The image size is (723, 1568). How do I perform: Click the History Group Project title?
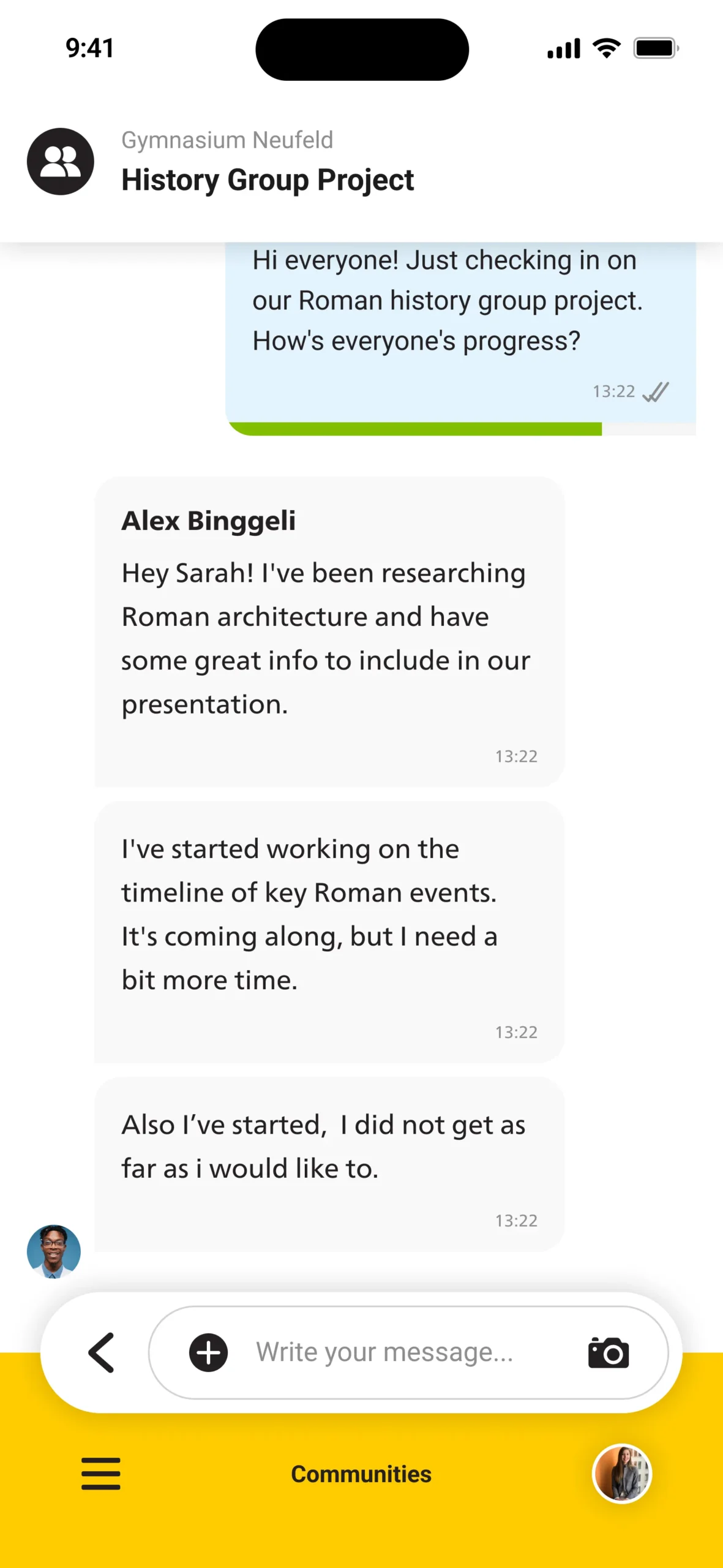268,180
